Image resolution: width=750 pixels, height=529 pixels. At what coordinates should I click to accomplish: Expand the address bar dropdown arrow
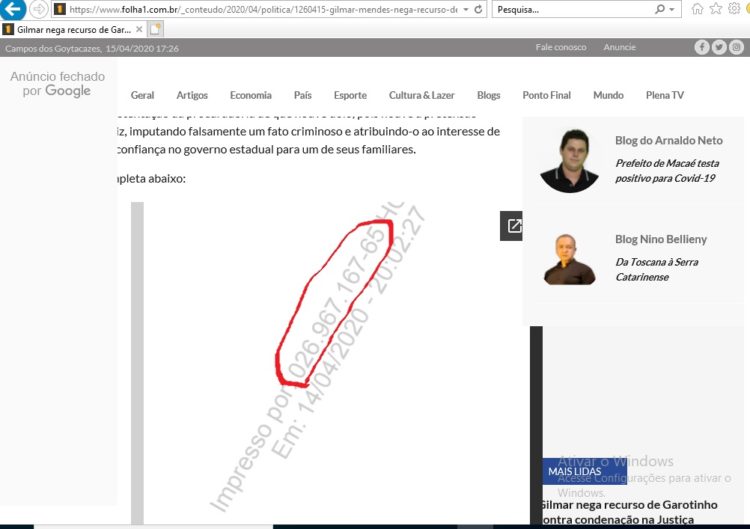465,10
